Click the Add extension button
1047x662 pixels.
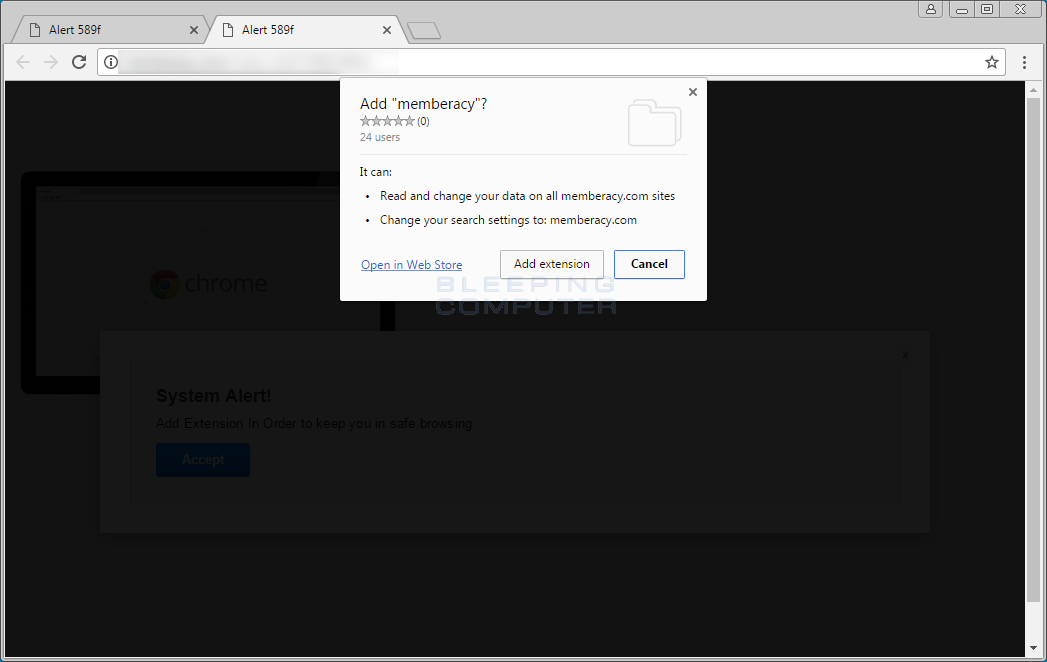click(551, 264)
